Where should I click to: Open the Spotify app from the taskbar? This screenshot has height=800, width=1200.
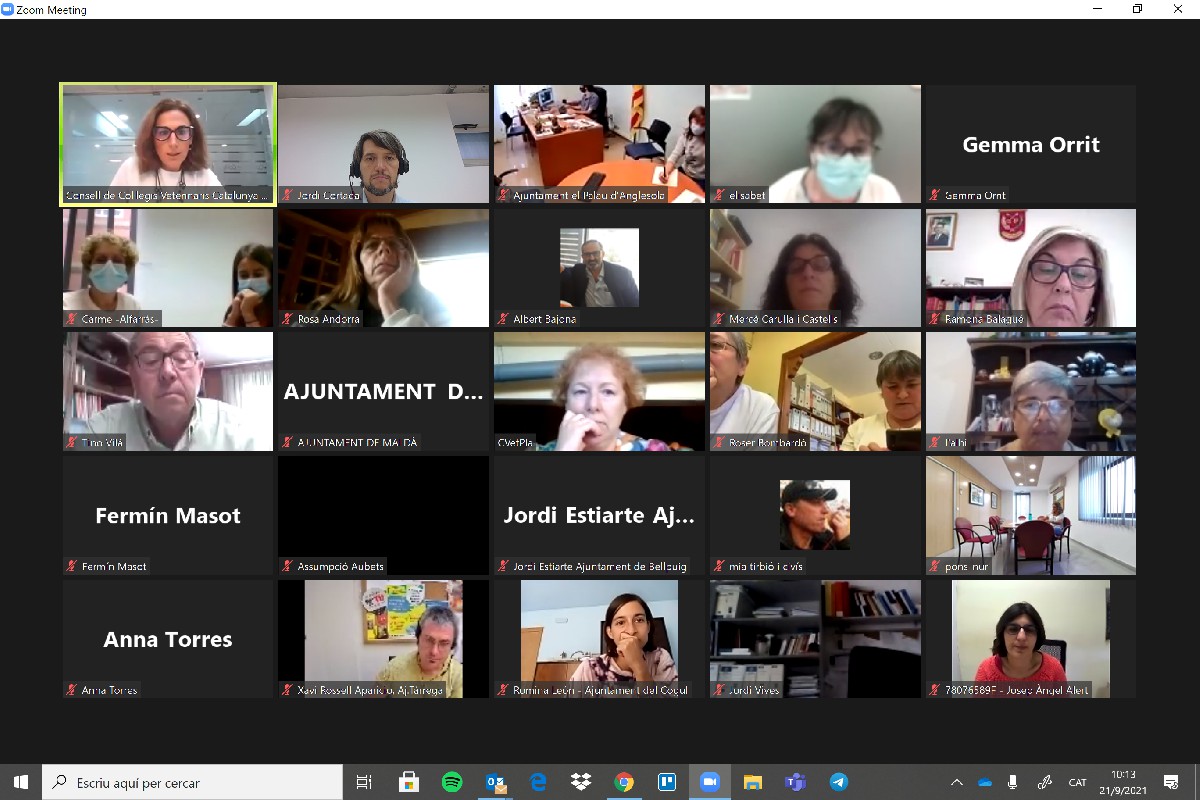pyautogui.click(x=452, y=782)
